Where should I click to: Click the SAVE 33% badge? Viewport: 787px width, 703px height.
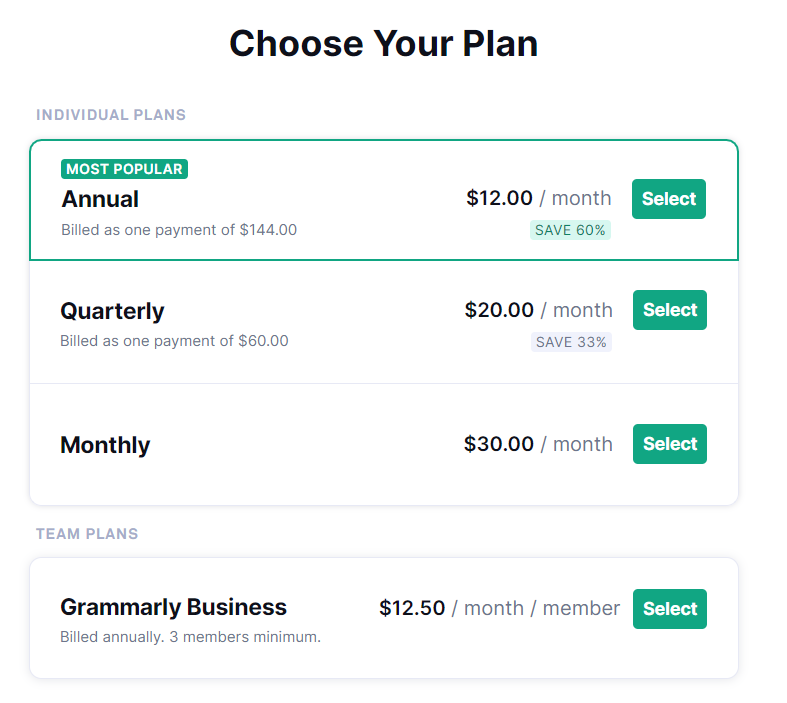(x=571, y=342)
